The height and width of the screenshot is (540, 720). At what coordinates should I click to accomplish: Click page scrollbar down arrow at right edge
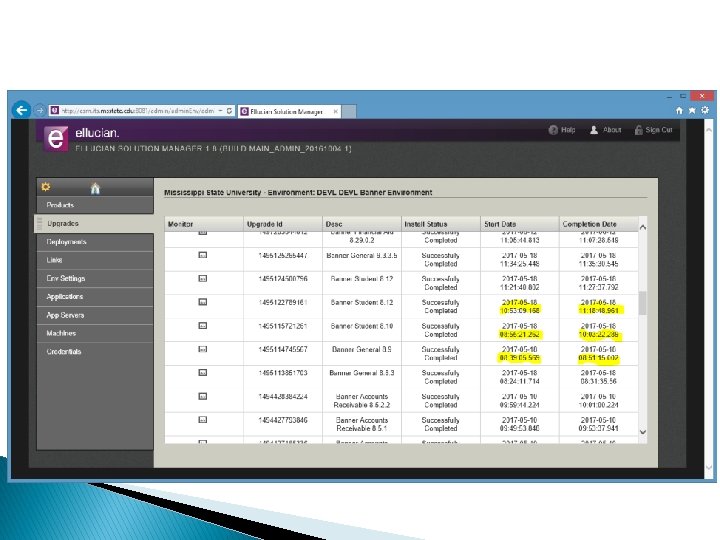tap(709, 468)
